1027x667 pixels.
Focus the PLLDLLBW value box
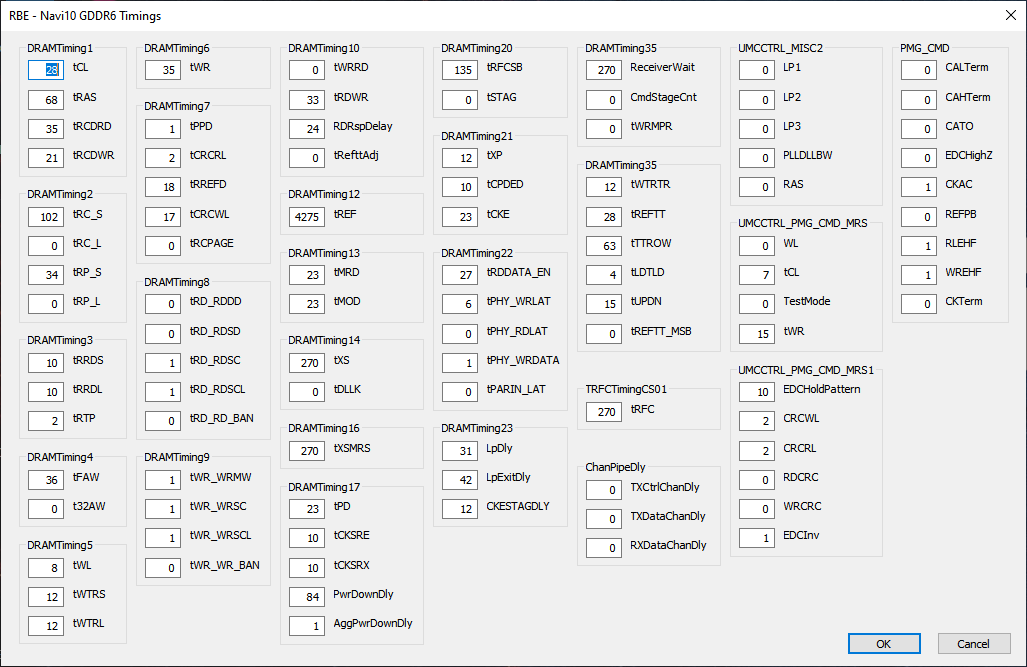coord(757,158)
